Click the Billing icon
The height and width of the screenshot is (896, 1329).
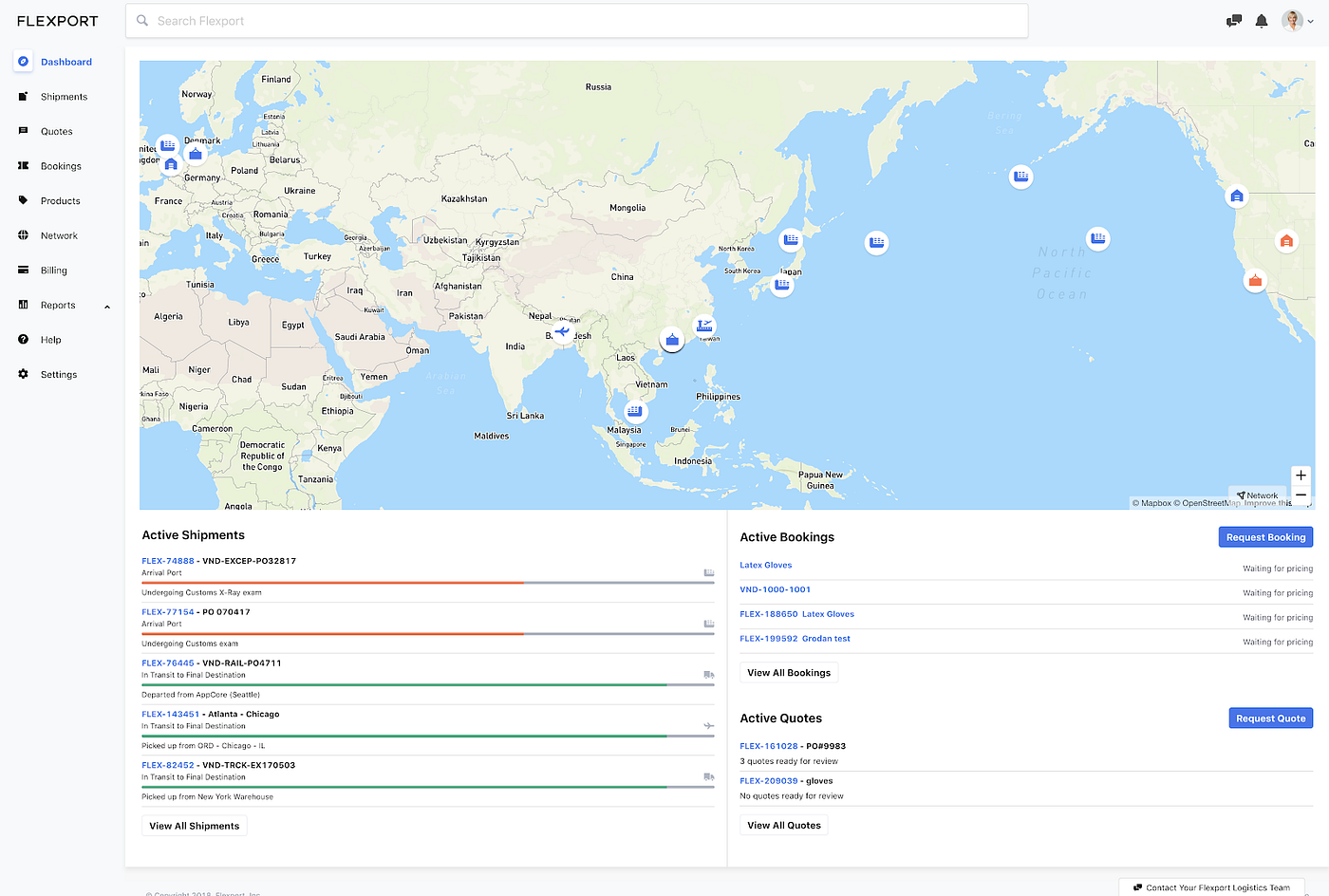tap(22, 270)
